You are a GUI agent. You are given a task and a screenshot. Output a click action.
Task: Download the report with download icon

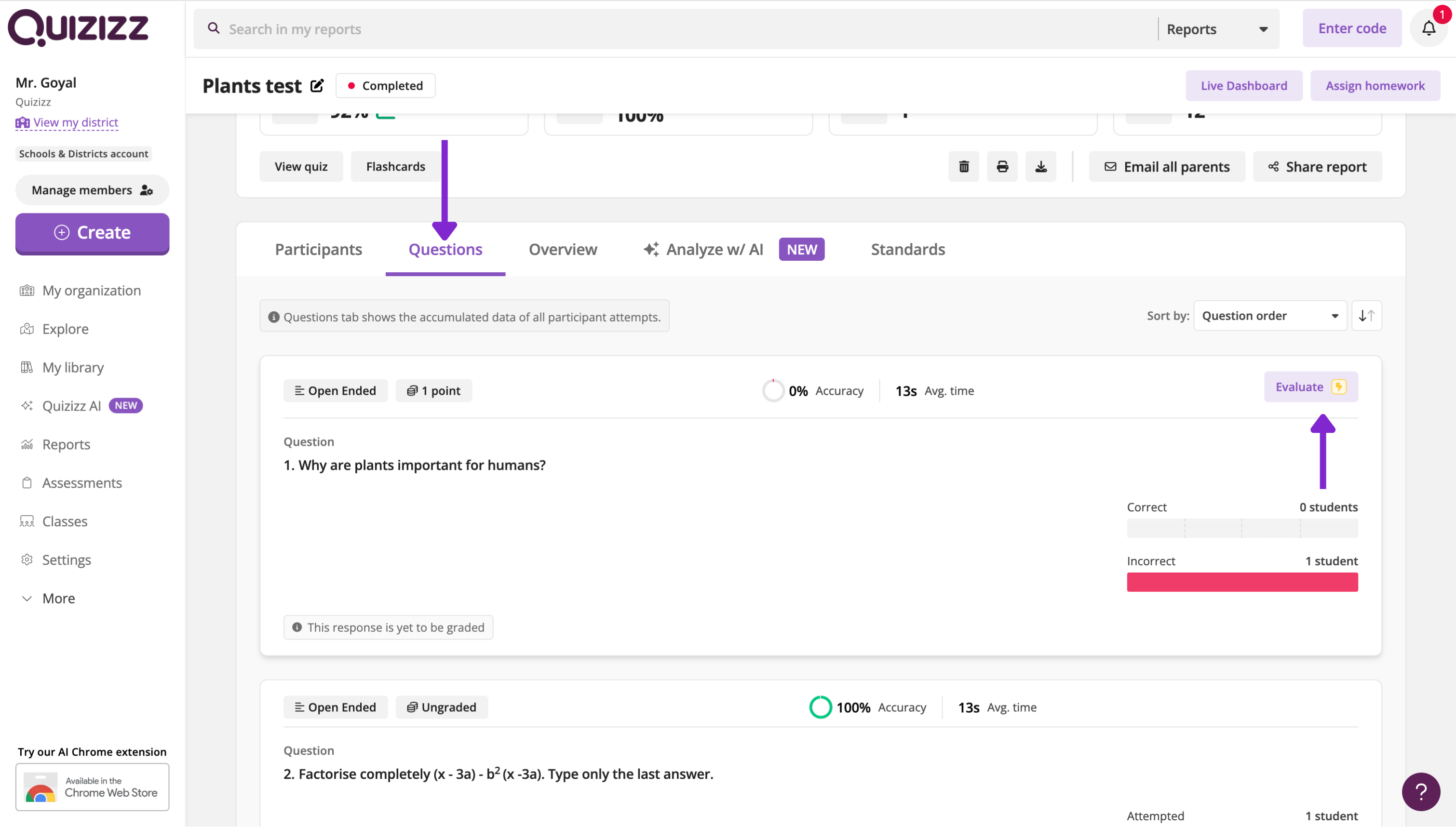click(x=1040, y=166)
